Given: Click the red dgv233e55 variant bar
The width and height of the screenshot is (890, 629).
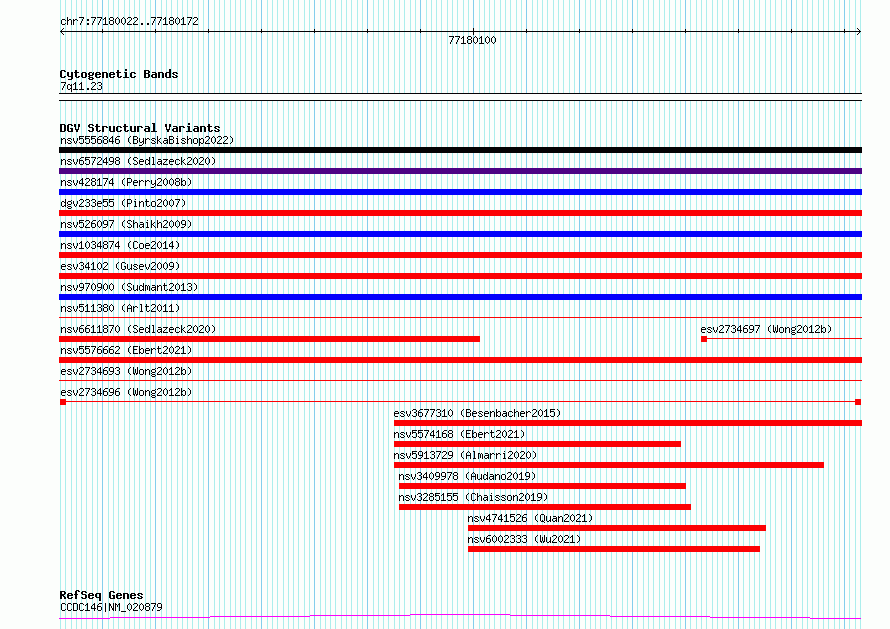Looking at the screenshot, I should click(460, 213).
